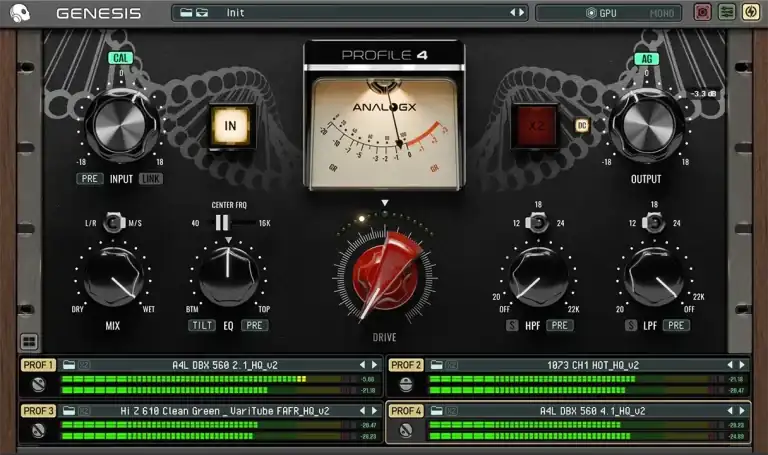Viewport: 768px width, 455px height.
Task: Toggle X2 icon in PROF 2 row
Action: click(452, 365)
